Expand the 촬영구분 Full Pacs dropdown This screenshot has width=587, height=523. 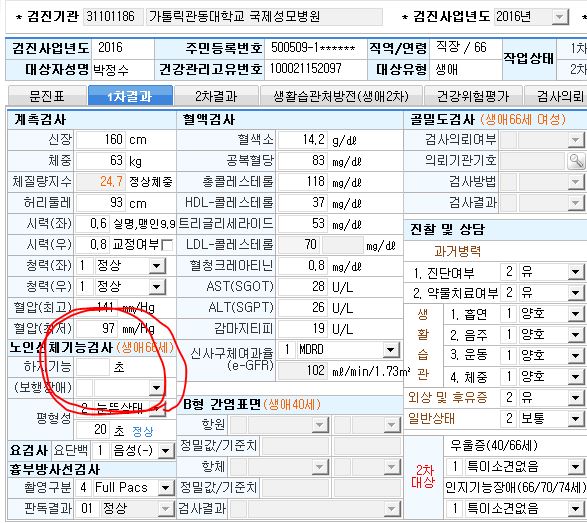coord(165,488)
